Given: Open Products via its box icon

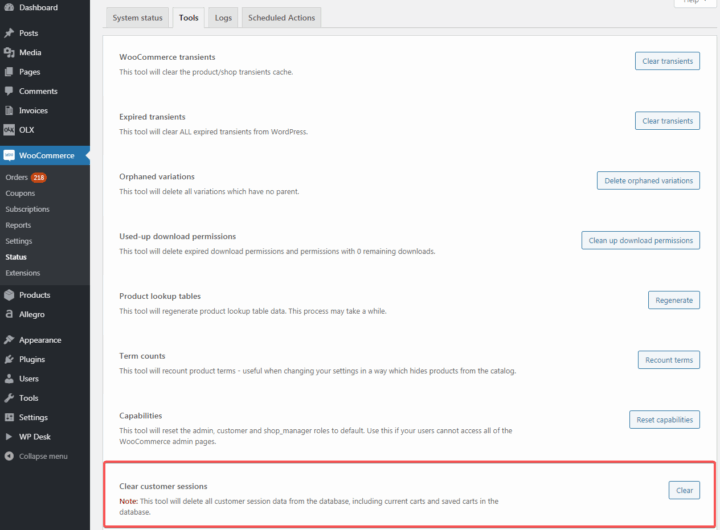Looking at the screenshot, I should click(x=9, y=295).
